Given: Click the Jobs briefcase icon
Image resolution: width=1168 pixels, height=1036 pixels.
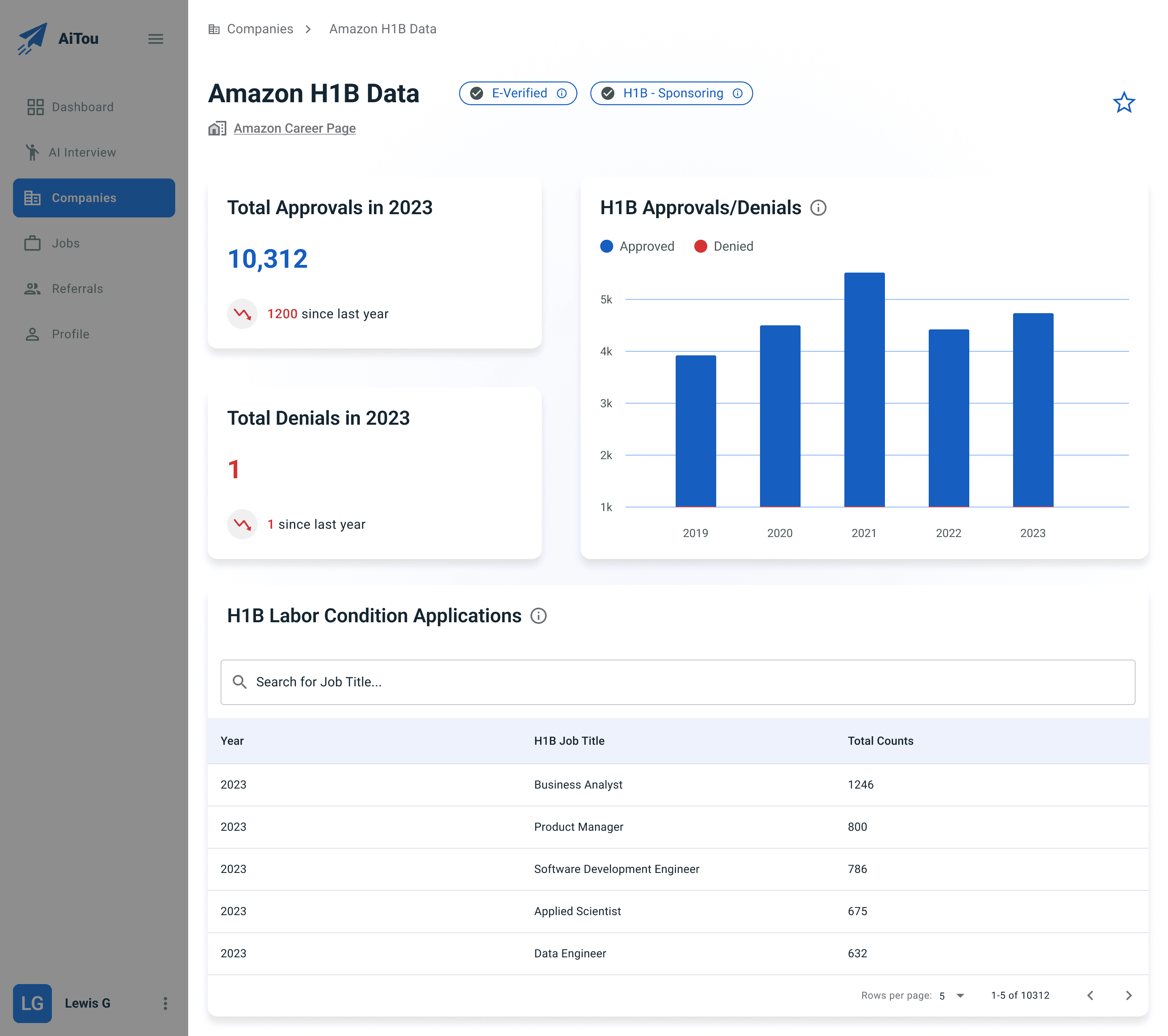Looking at the screenshot, I should click(32, 243).
